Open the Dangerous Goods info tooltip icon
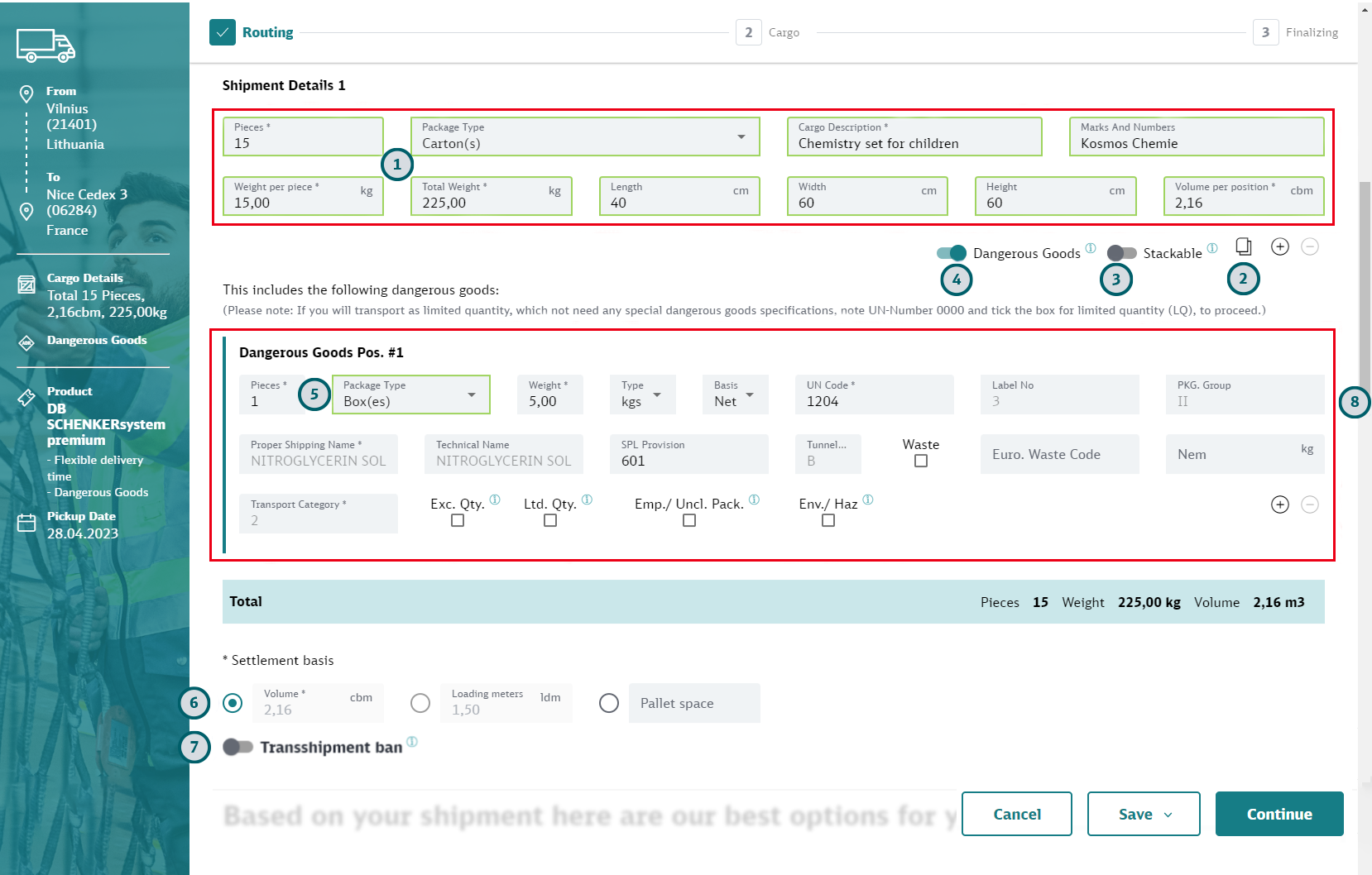This screenshot has width=1372, height=875. click(1091, 248)
